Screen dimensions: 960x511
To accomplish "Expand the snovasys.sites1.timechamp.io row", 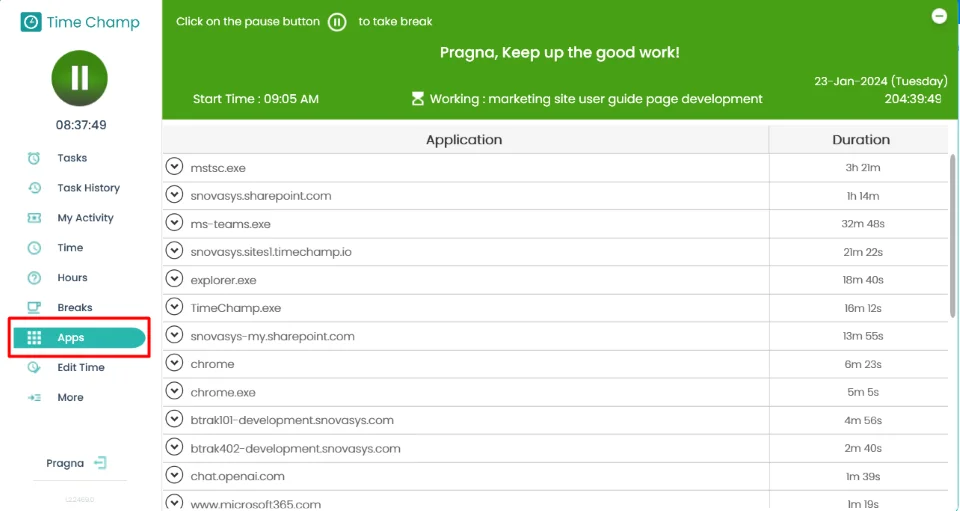I will point(174,251).
